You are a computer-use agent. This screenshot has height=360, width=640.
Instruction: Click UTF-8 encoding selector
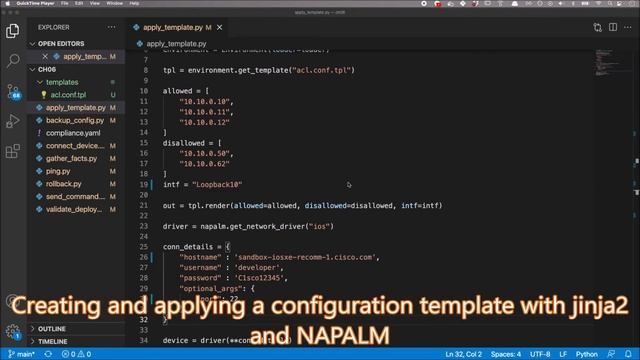pyautogui.click(x=540, y=354)
